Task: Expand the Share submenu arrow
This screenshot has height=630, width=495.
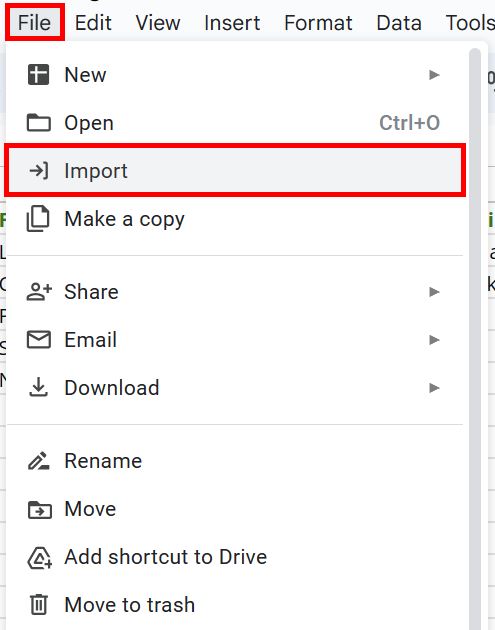Action: tap(434, 292)
